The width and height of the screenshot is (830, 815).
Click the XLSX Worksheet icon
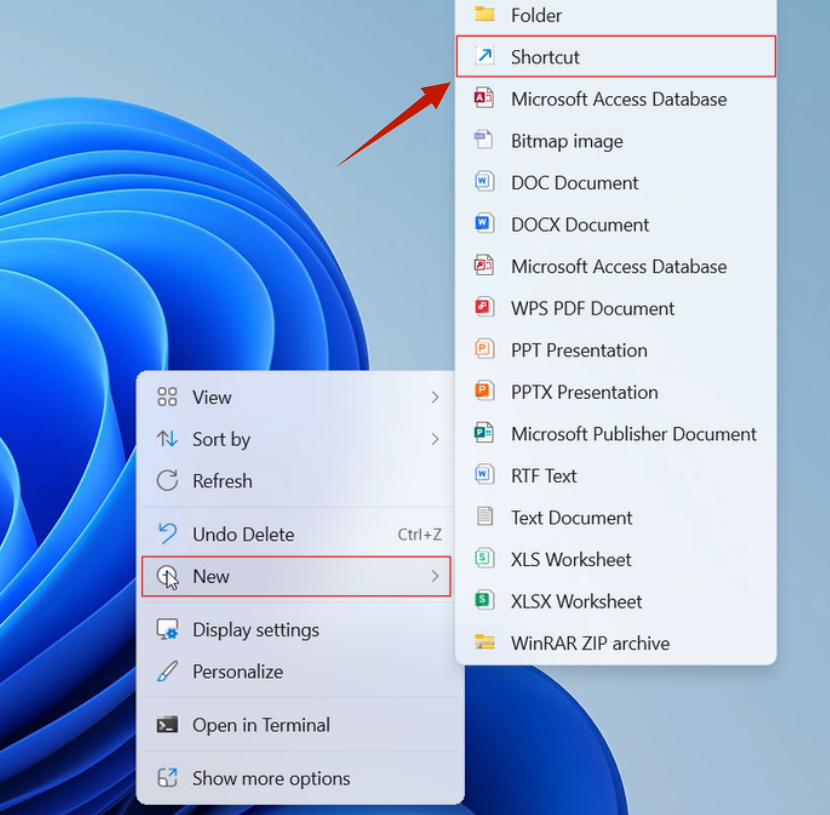[484, 600]
